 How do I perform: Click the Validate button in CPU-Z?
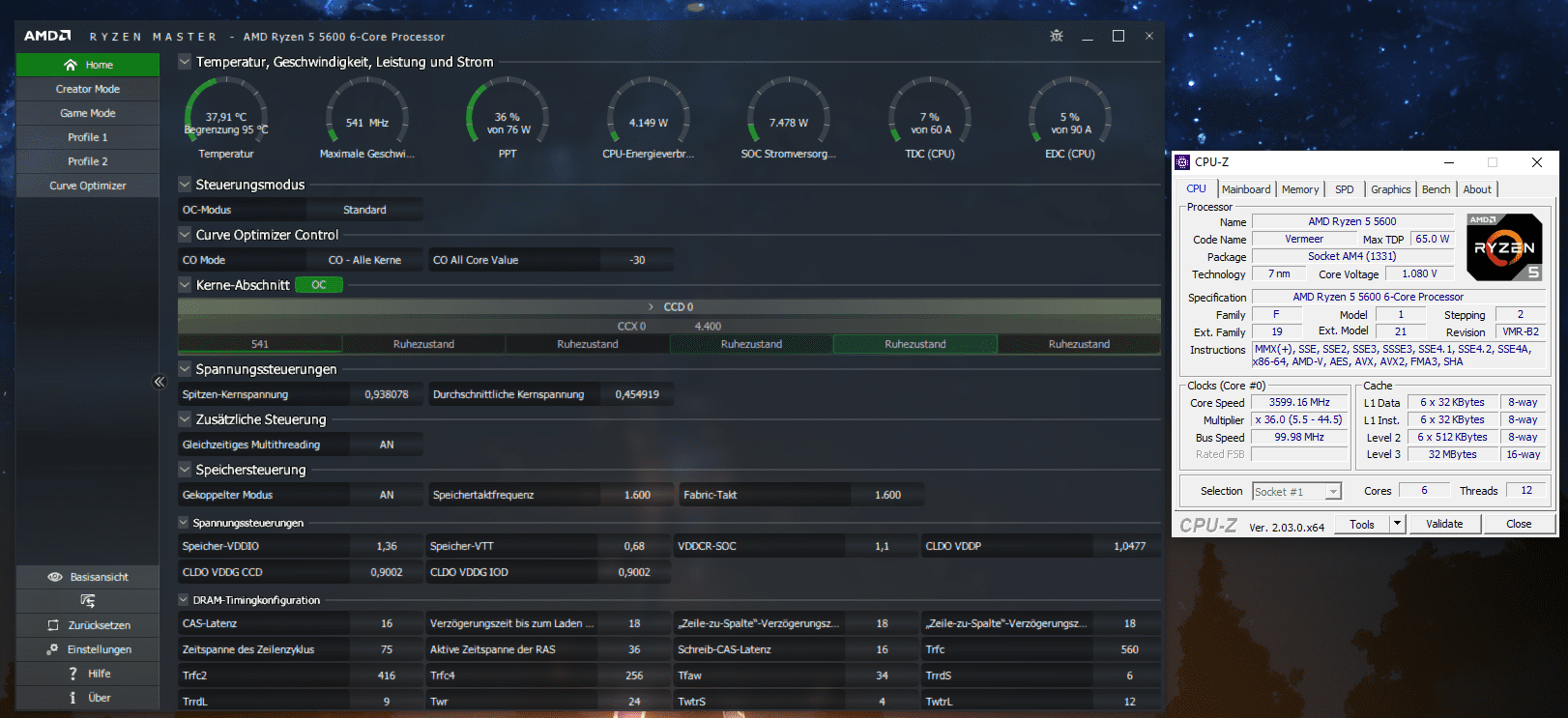pyautogui.click(x=1444, y=524)
